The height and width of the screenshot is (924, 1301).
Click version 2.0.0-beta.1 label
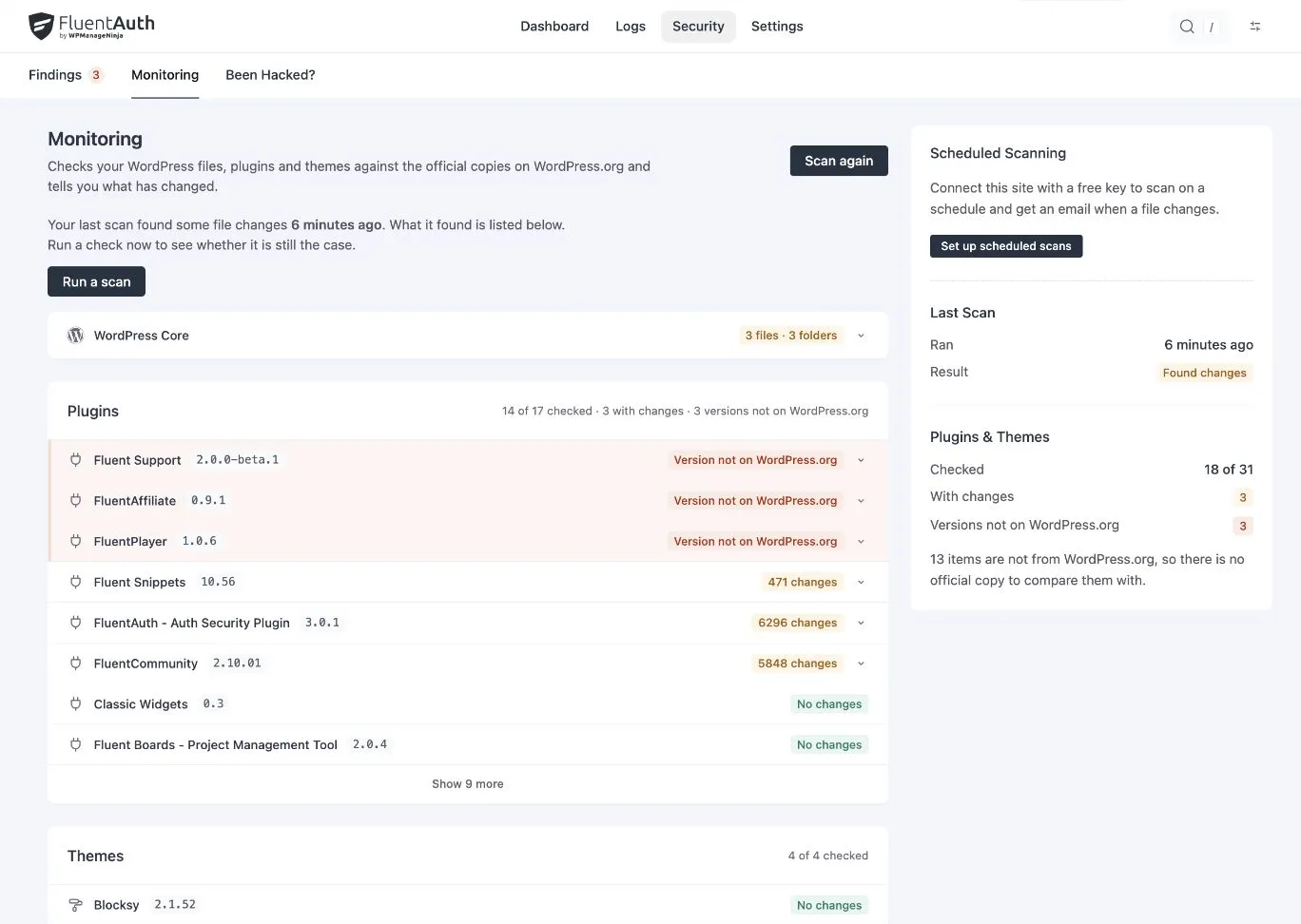238,460
